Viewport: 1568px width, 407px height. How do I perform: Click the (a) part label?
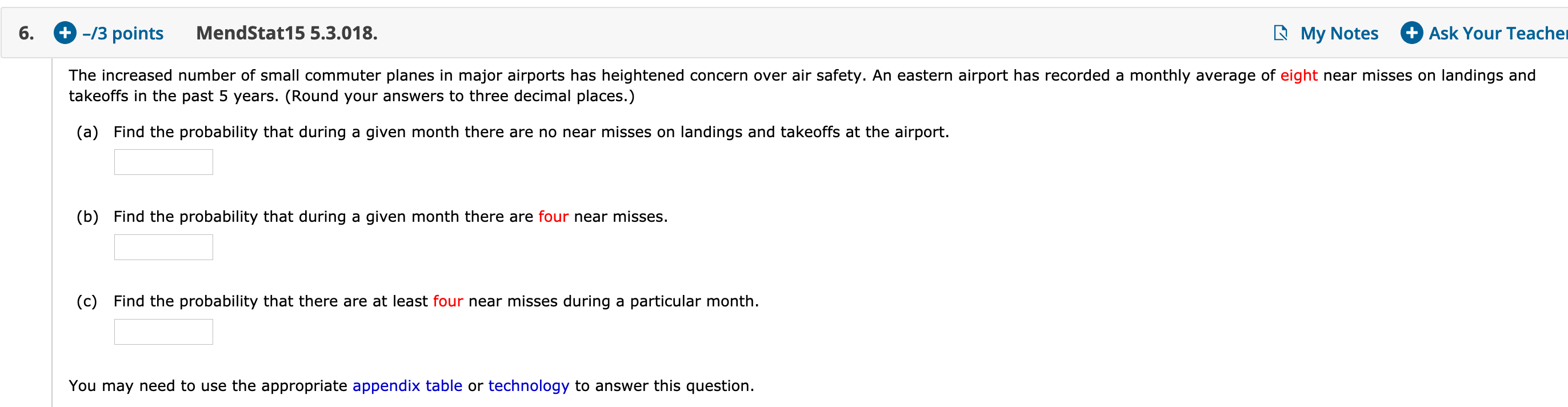click(87, 132)
